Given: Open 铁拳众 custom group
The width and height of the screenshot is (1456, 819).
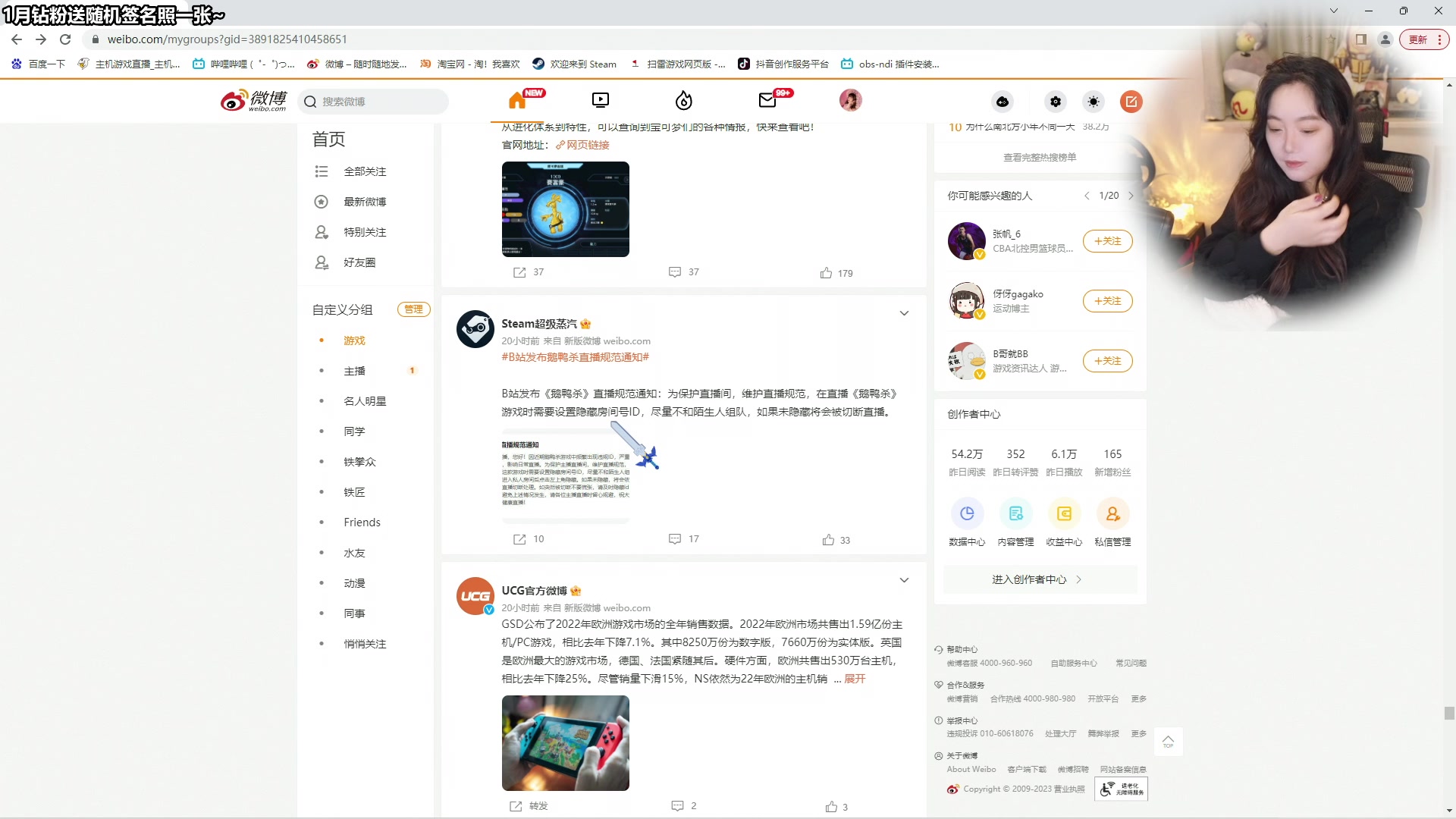Looking at the screenshot, I should [x=359, y=462].
